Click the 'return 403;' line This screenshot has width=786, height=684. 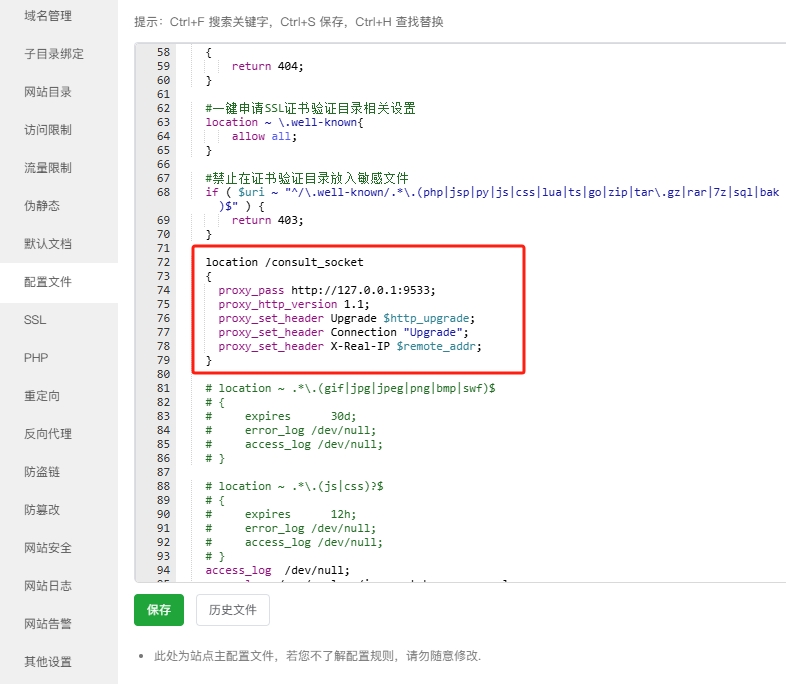click(x=268, y=220)
